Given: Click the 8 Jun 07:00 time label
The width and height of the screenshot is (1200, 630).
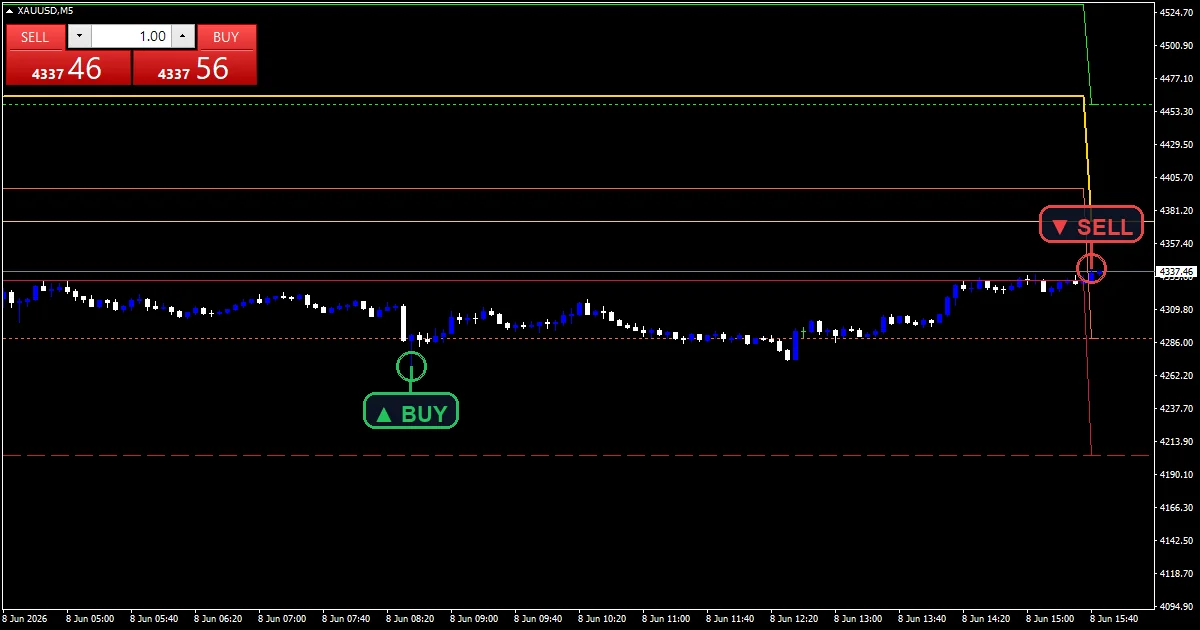Looking at the screenshot, I should tap(284, 618).
